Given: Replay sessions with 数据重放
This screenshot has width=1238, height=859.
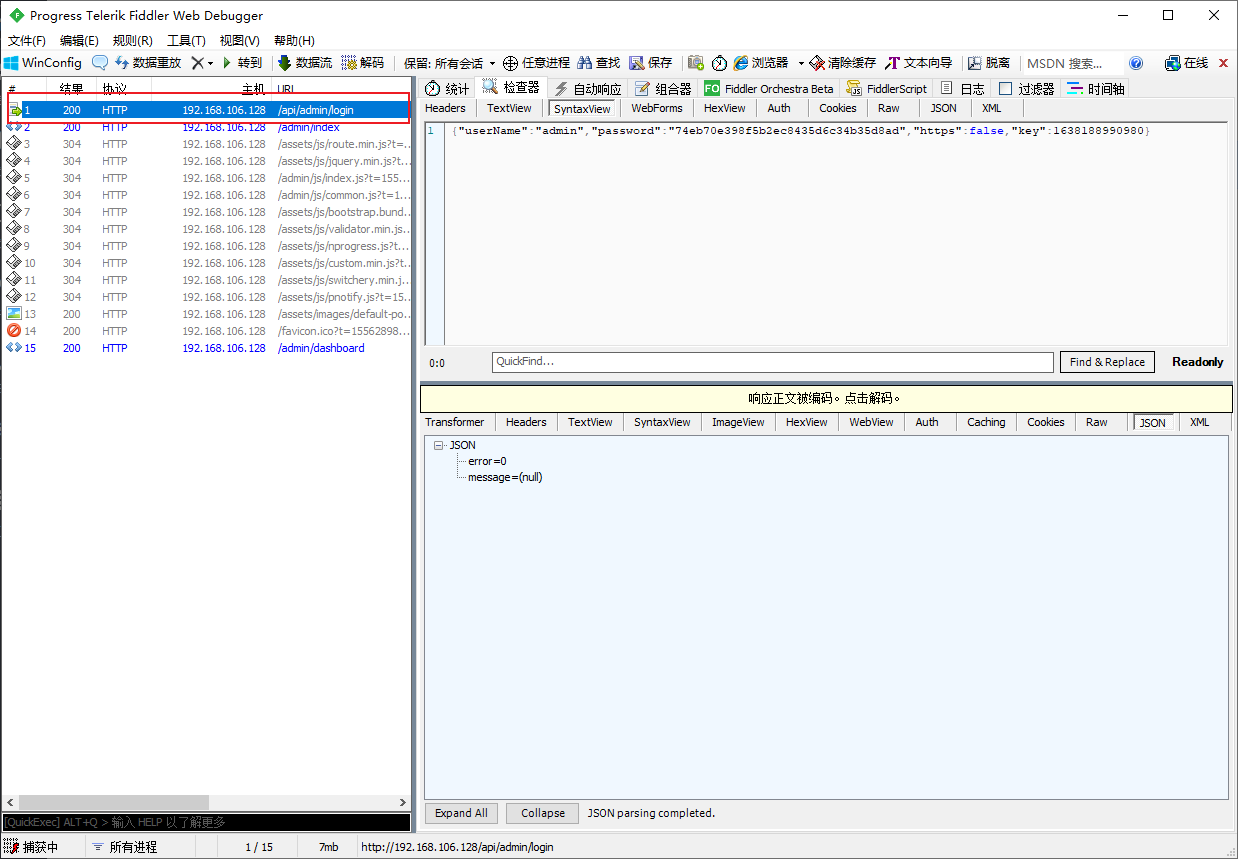Looking at the screenshot, I should (148, 63).
